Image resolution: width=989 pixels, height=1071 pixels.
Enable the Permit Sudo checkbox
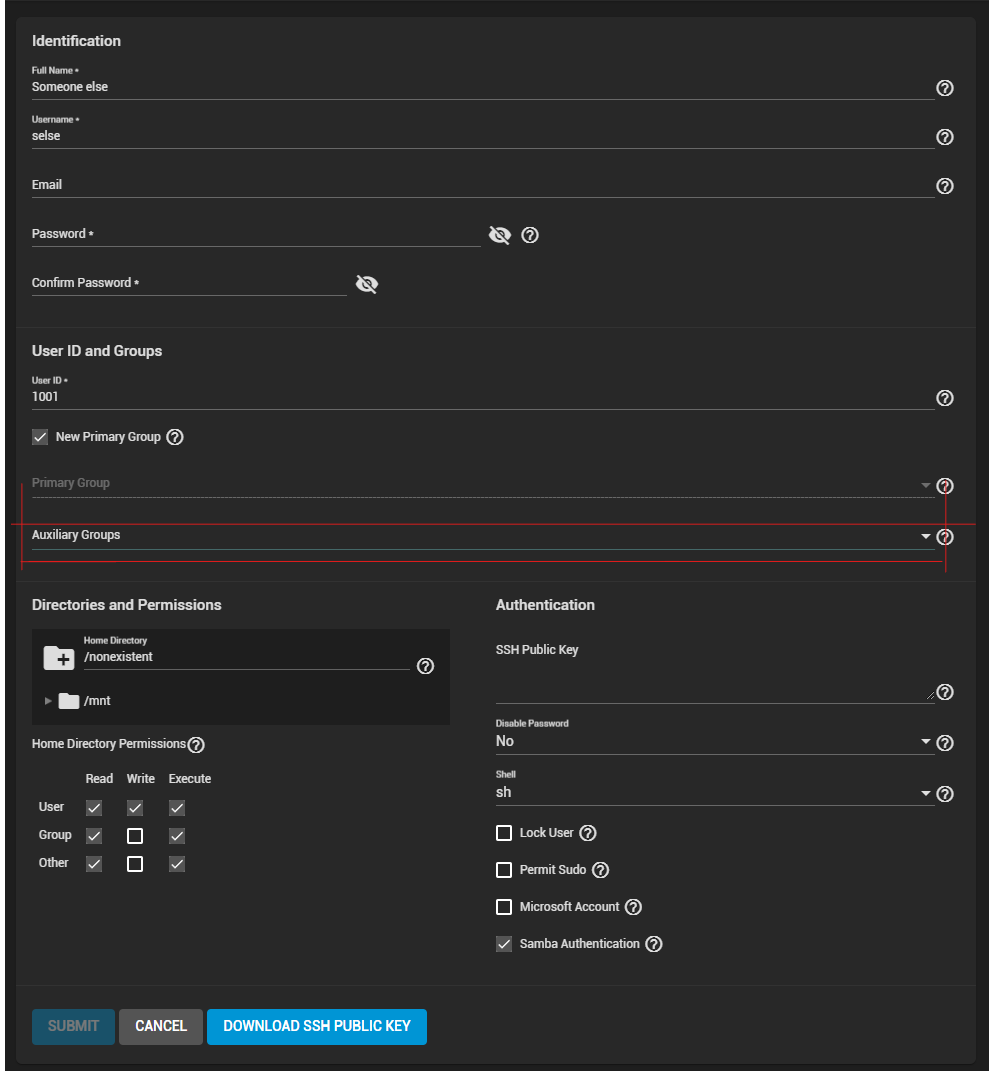504,870
